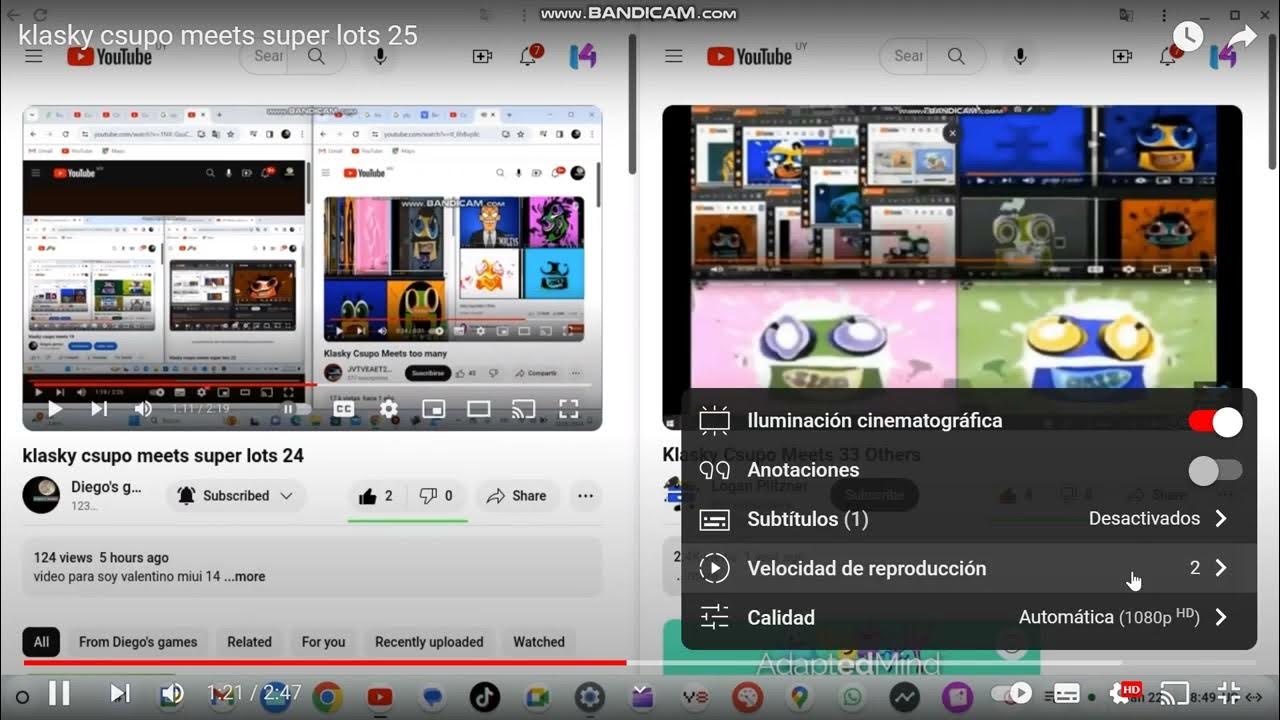Click the left window's search magnifier button

coord(318,57)
